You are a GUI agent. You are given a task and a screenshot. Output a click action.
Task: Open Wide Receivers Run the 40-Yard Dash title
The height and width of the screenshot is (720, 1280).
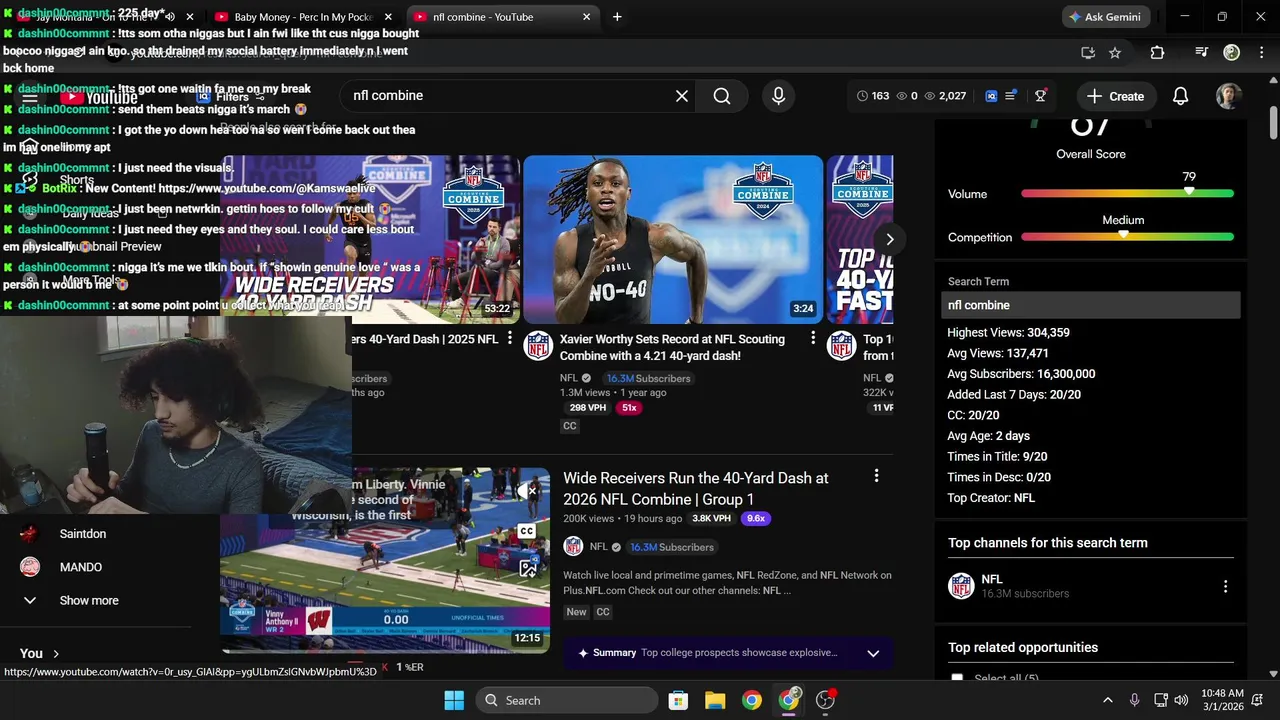(696, 488)
